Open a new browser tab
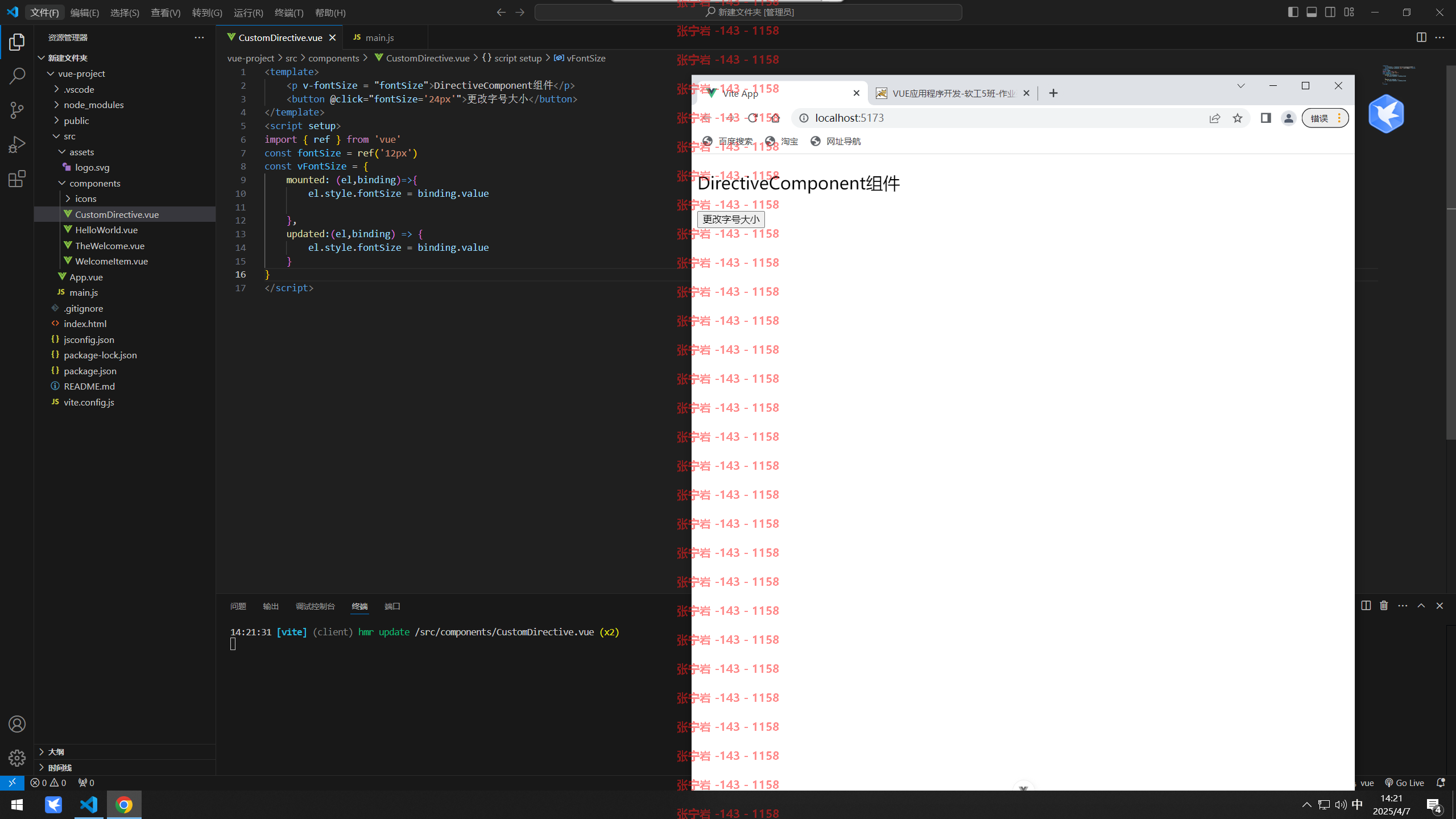 pos(1053,93)
